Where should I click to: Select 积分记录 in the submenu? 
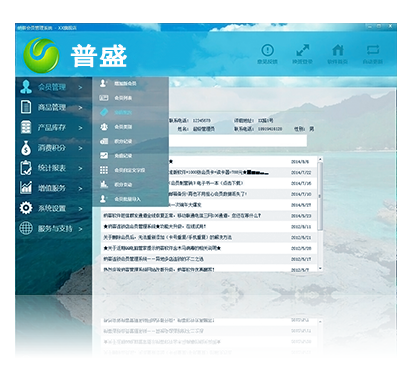coord(123,141)
